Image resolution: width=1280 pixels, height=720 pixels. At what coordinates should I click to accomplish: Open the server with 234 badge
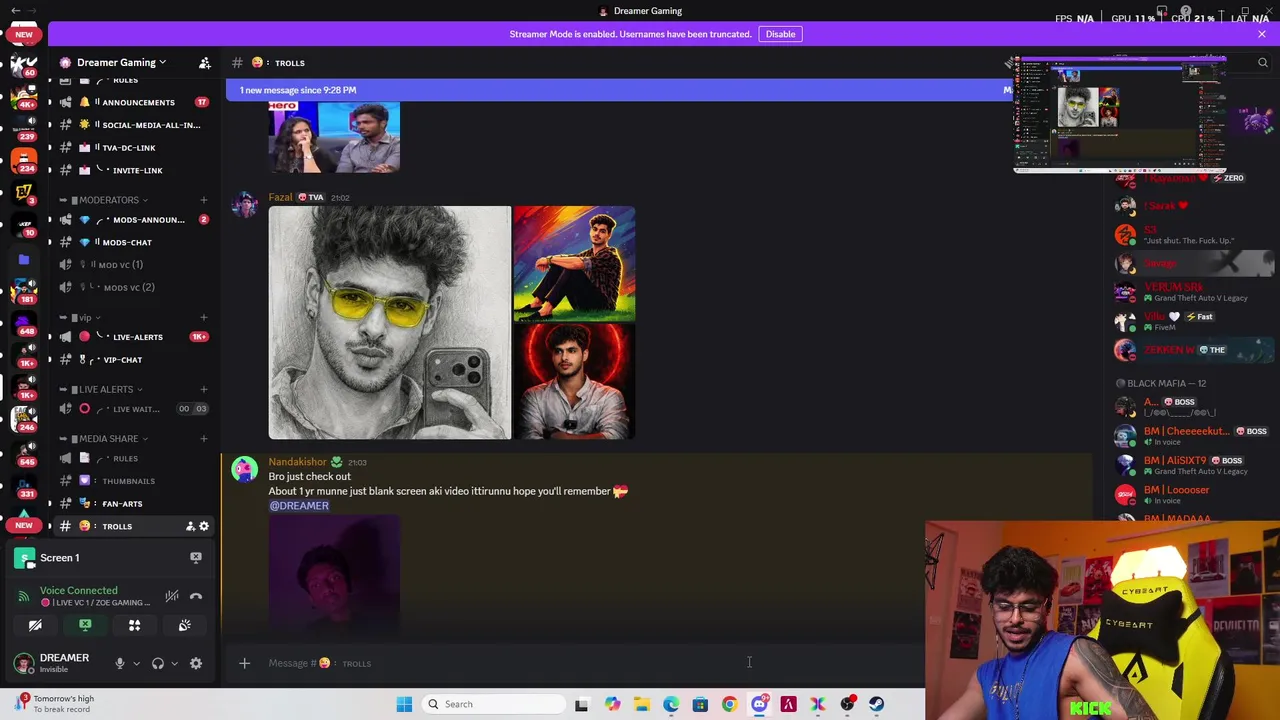coord(24,160)
